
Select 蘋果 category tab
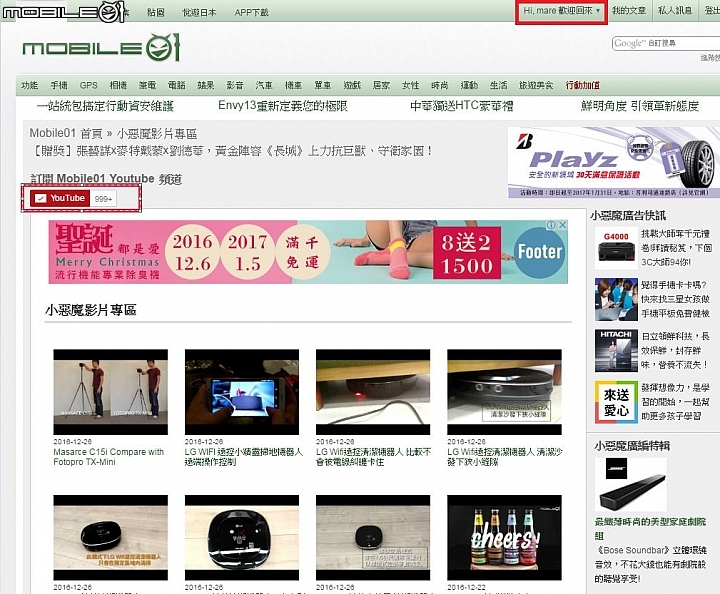click(206, 85)
